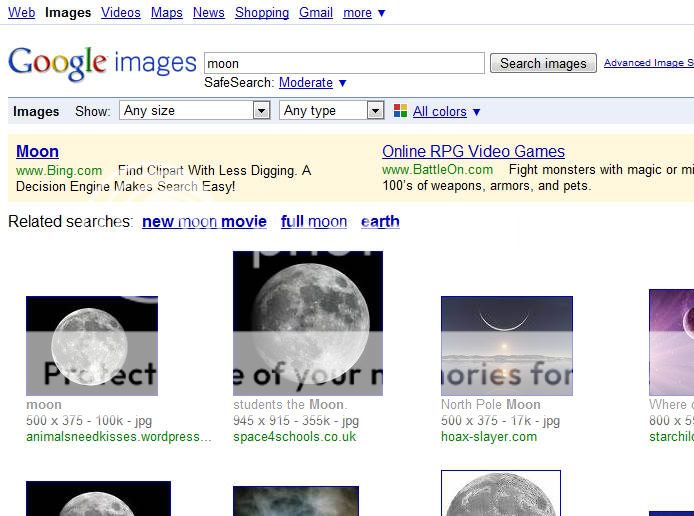Select related search new moon movie
The image size is (694, 516).
[x=204, y=221]
